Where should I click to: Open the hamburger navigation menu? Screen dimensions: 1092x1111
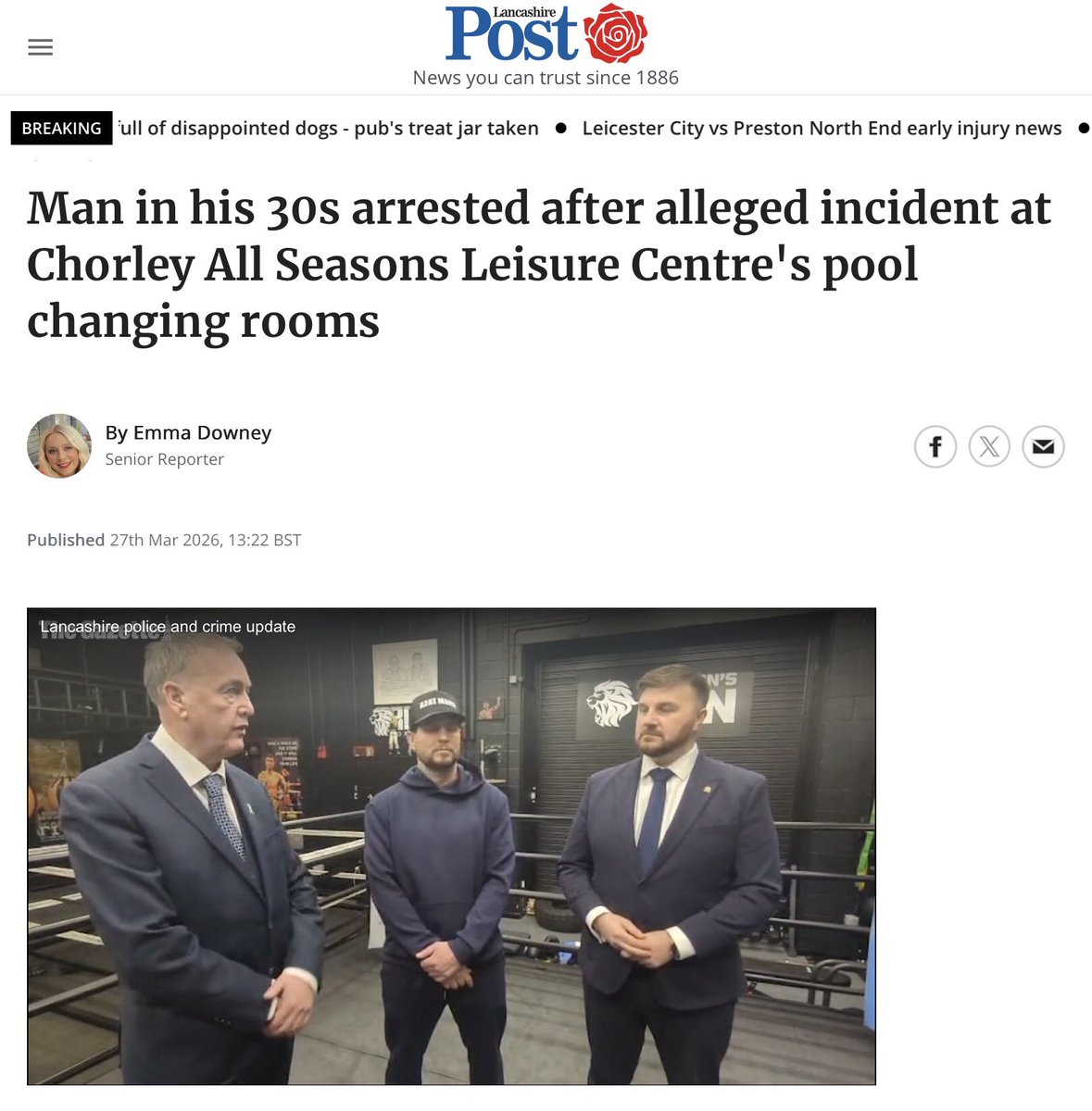40,47
